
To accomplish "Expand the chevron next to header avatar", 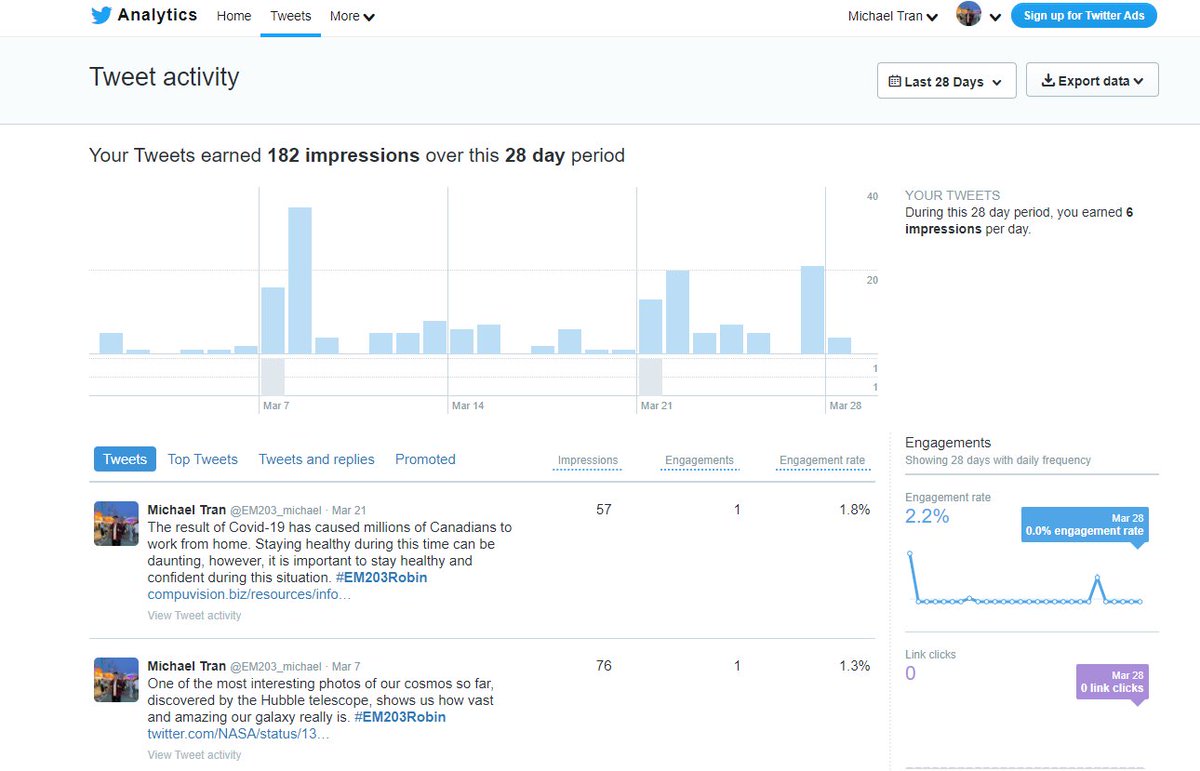I will point(996,17).
